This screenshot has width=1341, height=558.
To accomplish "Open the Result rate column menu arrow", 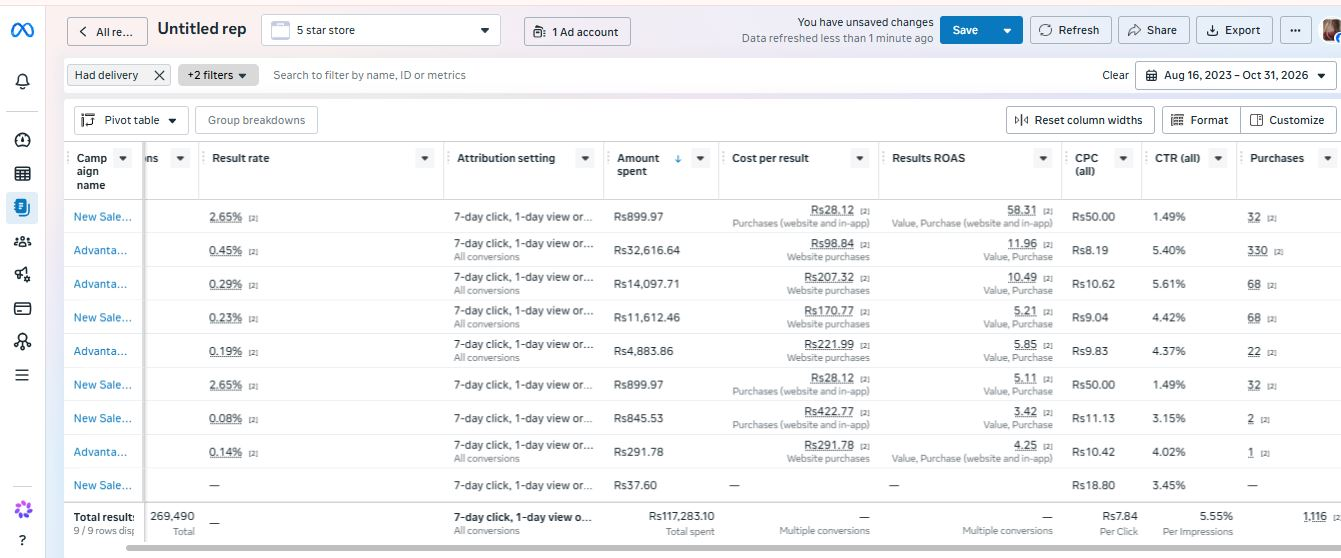I will [425, 158].
